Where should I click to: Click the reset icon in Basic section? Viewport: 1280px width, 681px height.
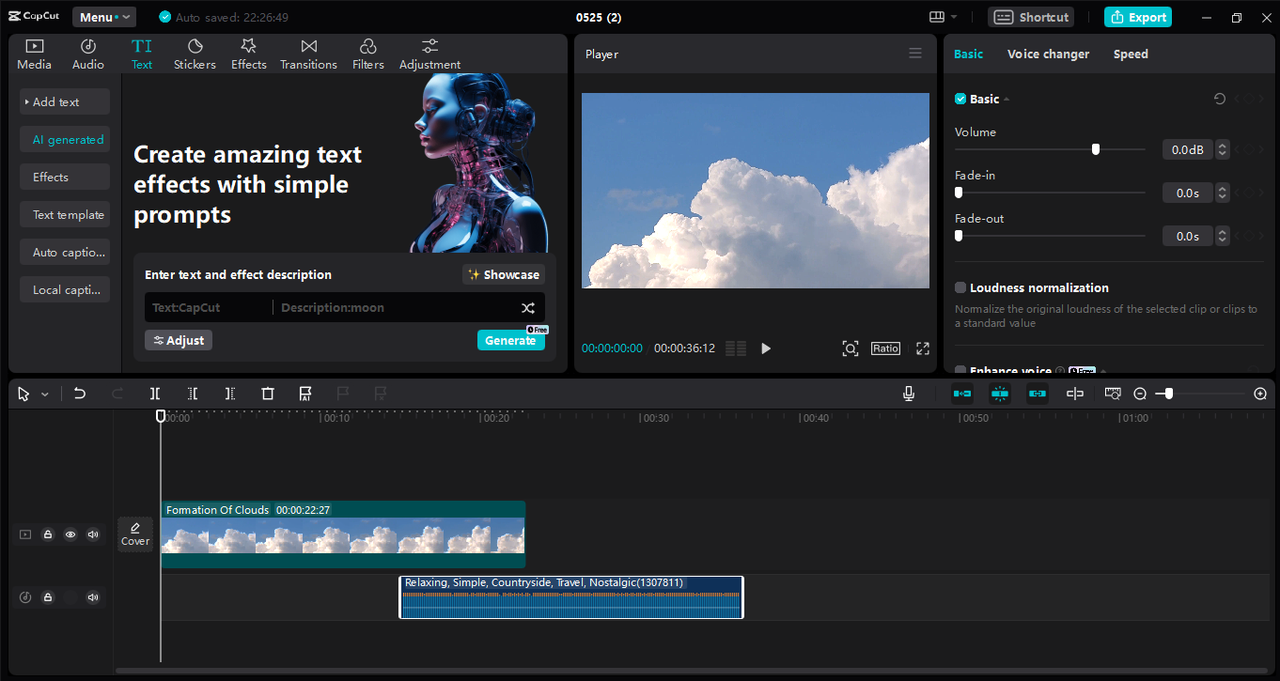pos(1219,99)
